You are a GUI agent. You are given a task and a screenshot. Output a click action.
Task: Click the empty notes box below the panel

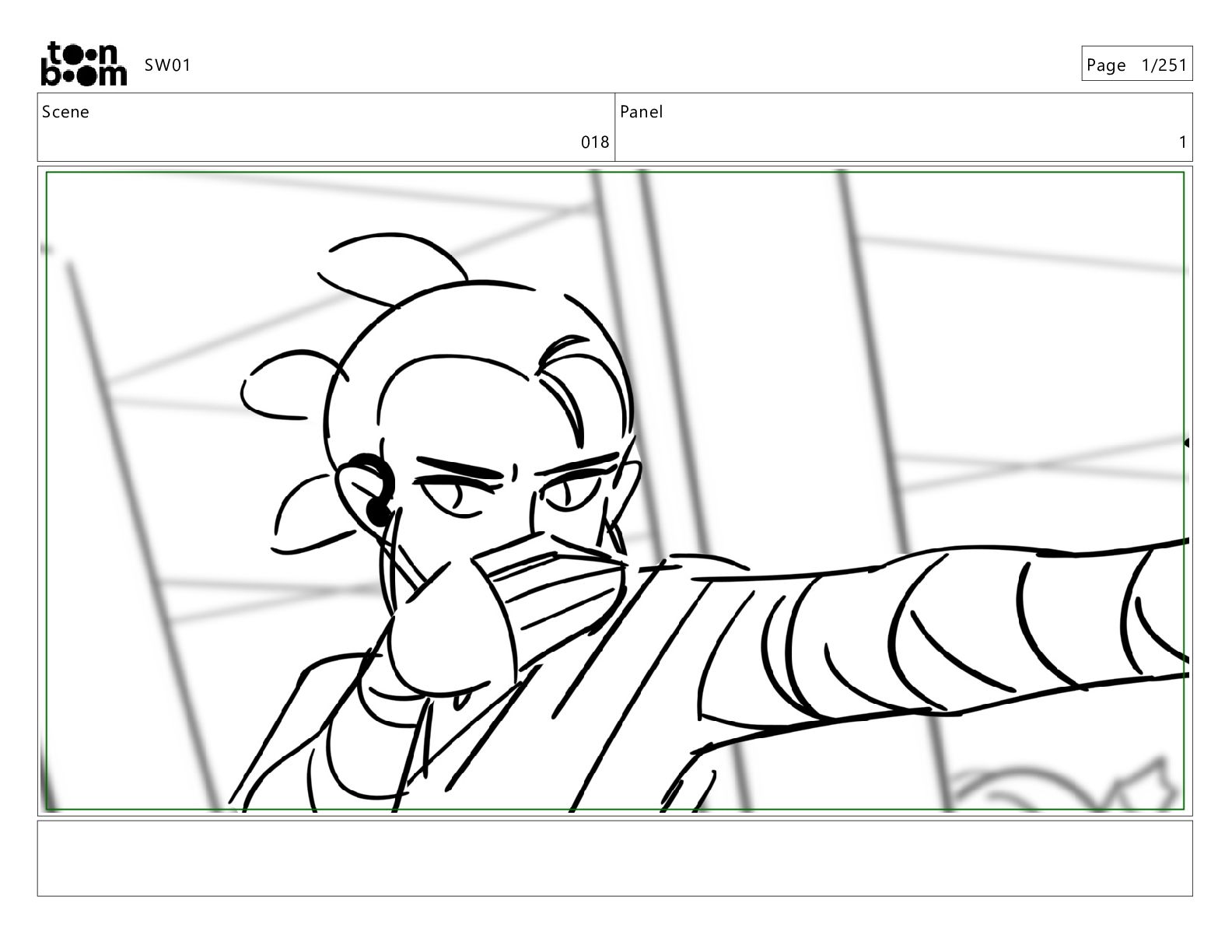pyautogui.click(x=614, y=858)
